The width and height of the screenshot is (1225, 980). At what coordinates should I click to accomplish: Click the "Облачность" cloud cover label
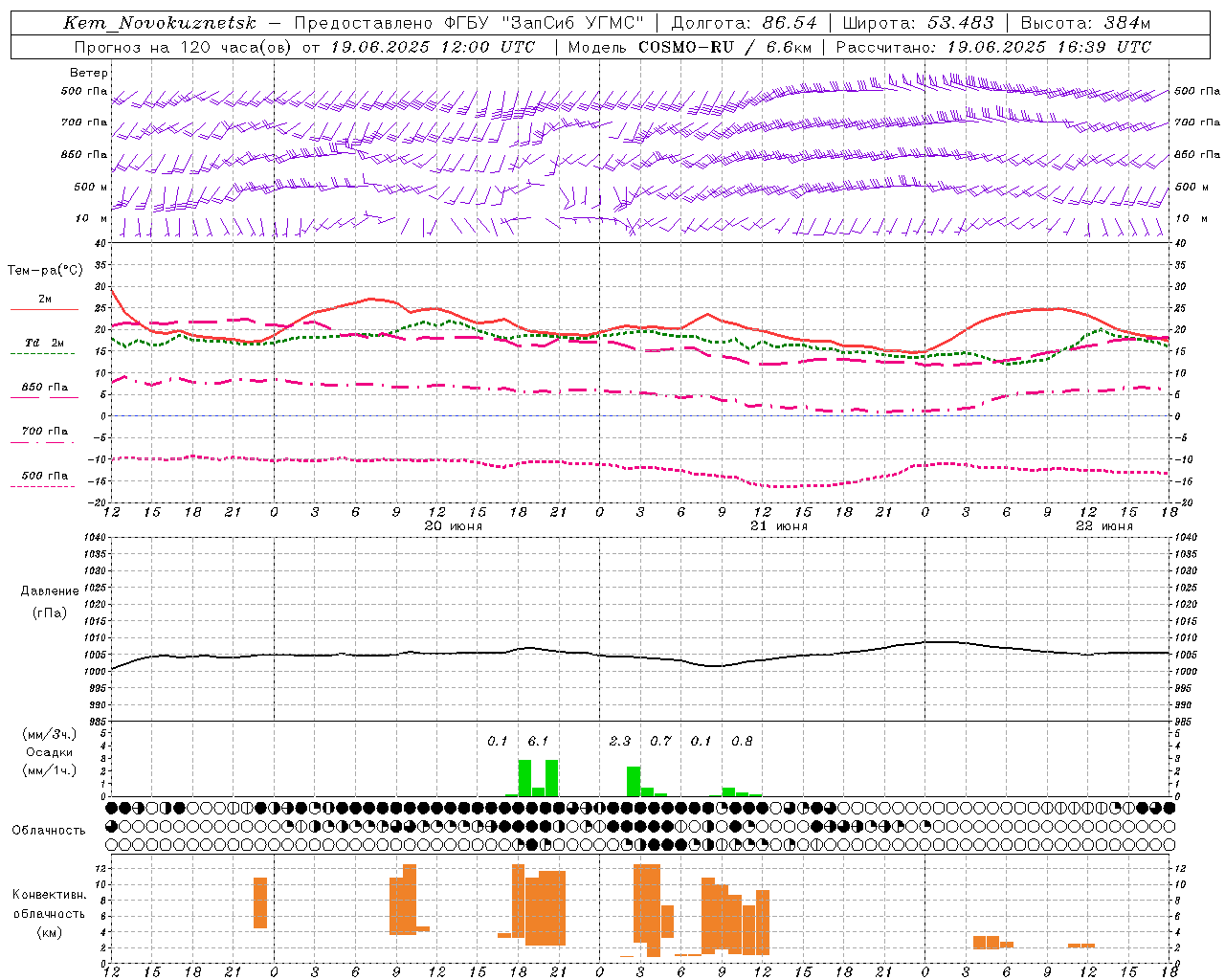[49, 831]
